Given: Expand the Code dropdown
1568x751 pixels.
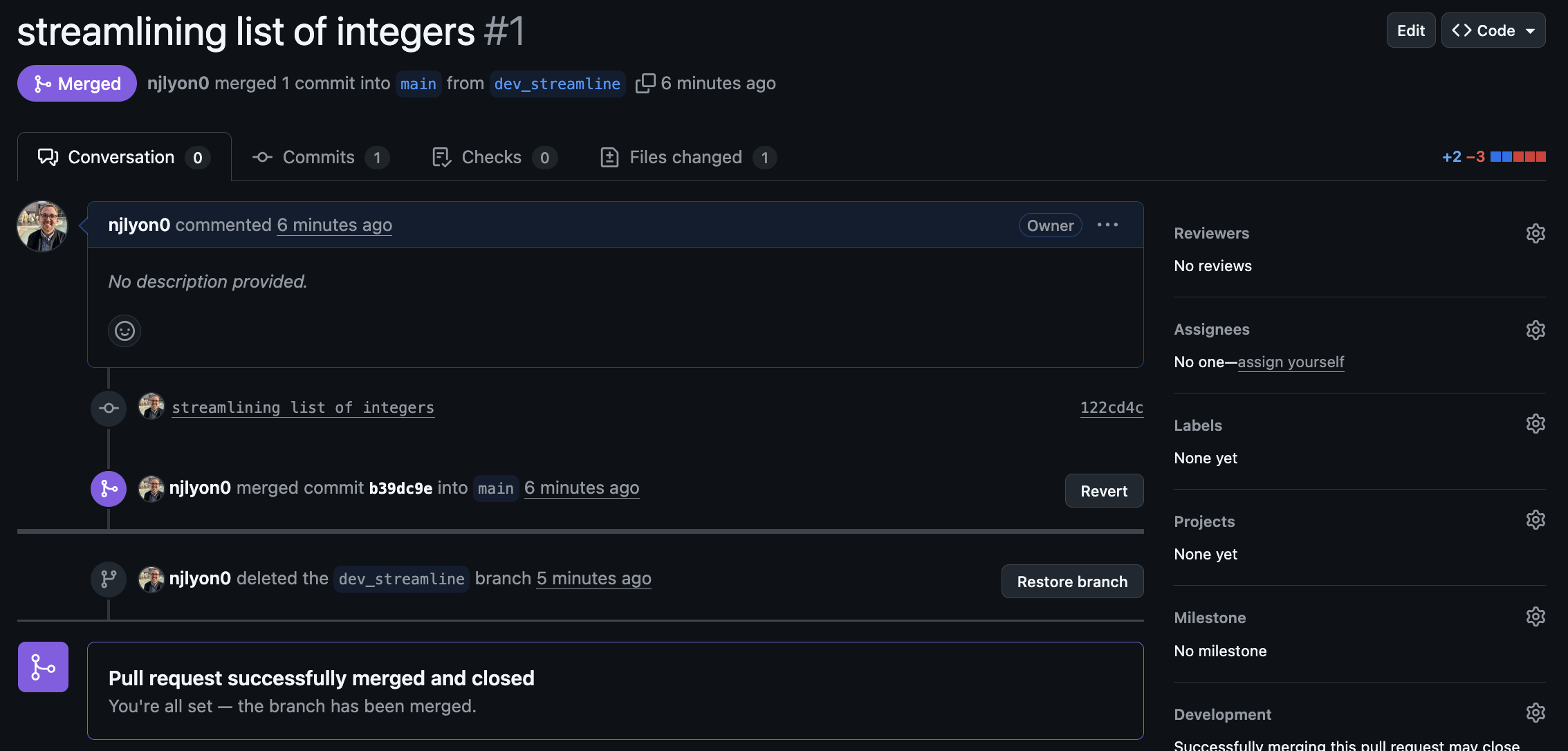Looking at the screenshot, I should click(1493, 30).
